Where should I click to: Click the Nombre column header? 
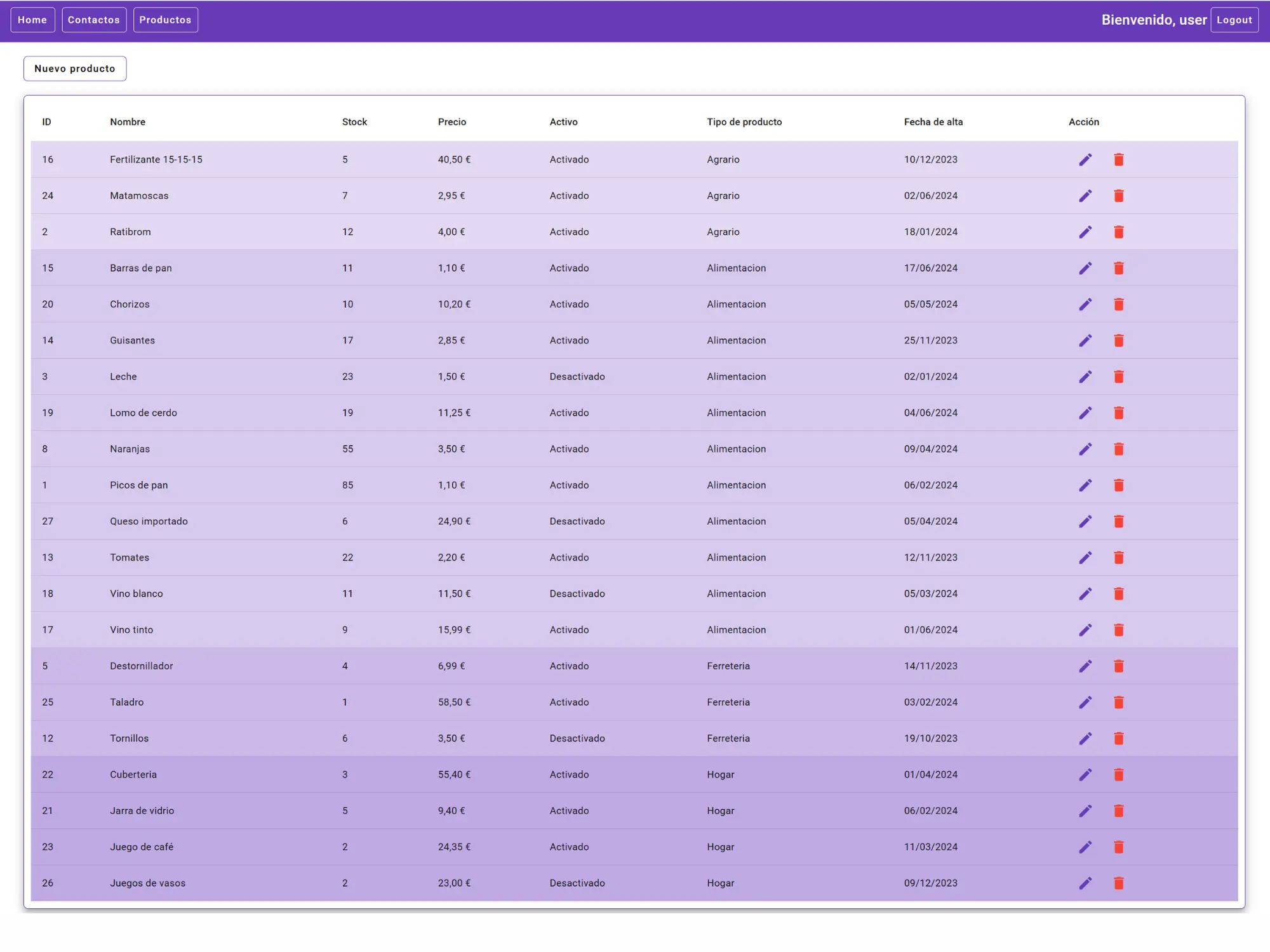click(x=128, y=122)
